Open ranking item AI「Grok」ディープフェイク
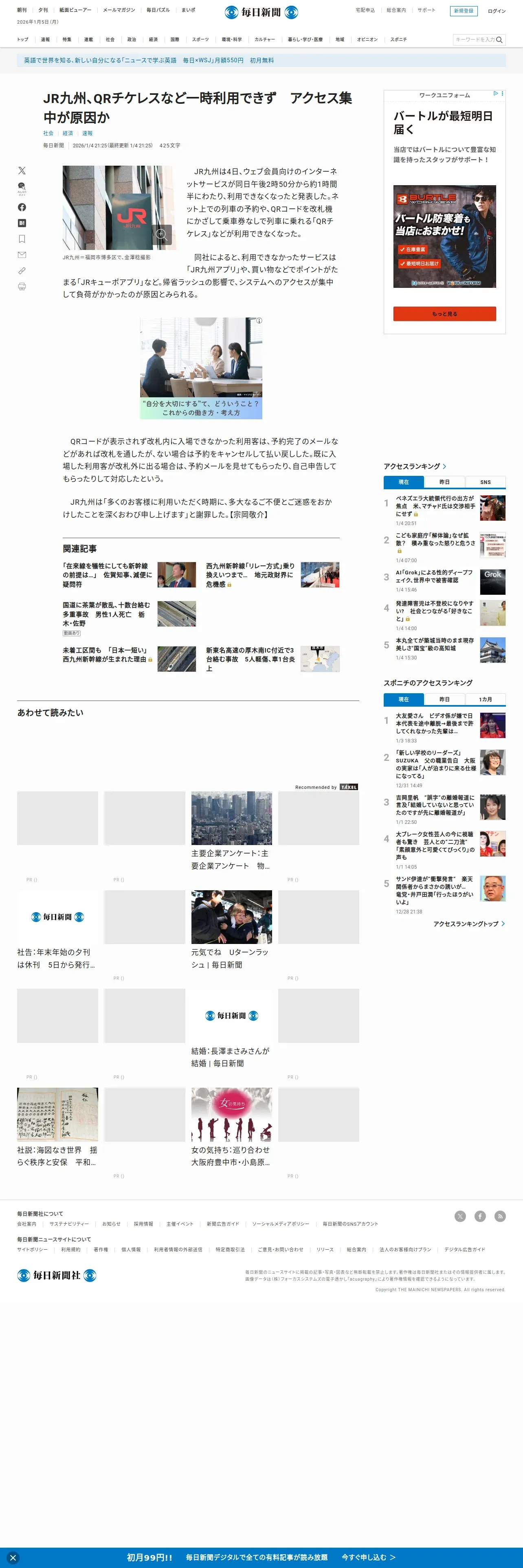This screenshot has height=1568, width=523. point(435,576)
